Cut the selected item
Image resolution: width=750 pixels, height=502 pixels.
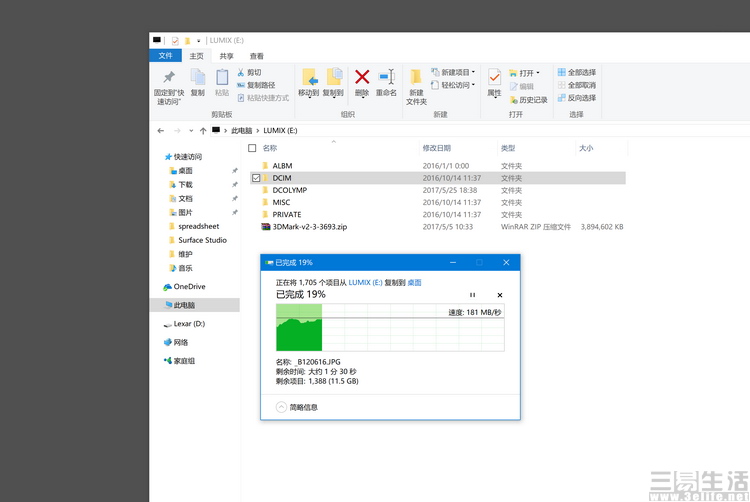(x=249, y=72)
